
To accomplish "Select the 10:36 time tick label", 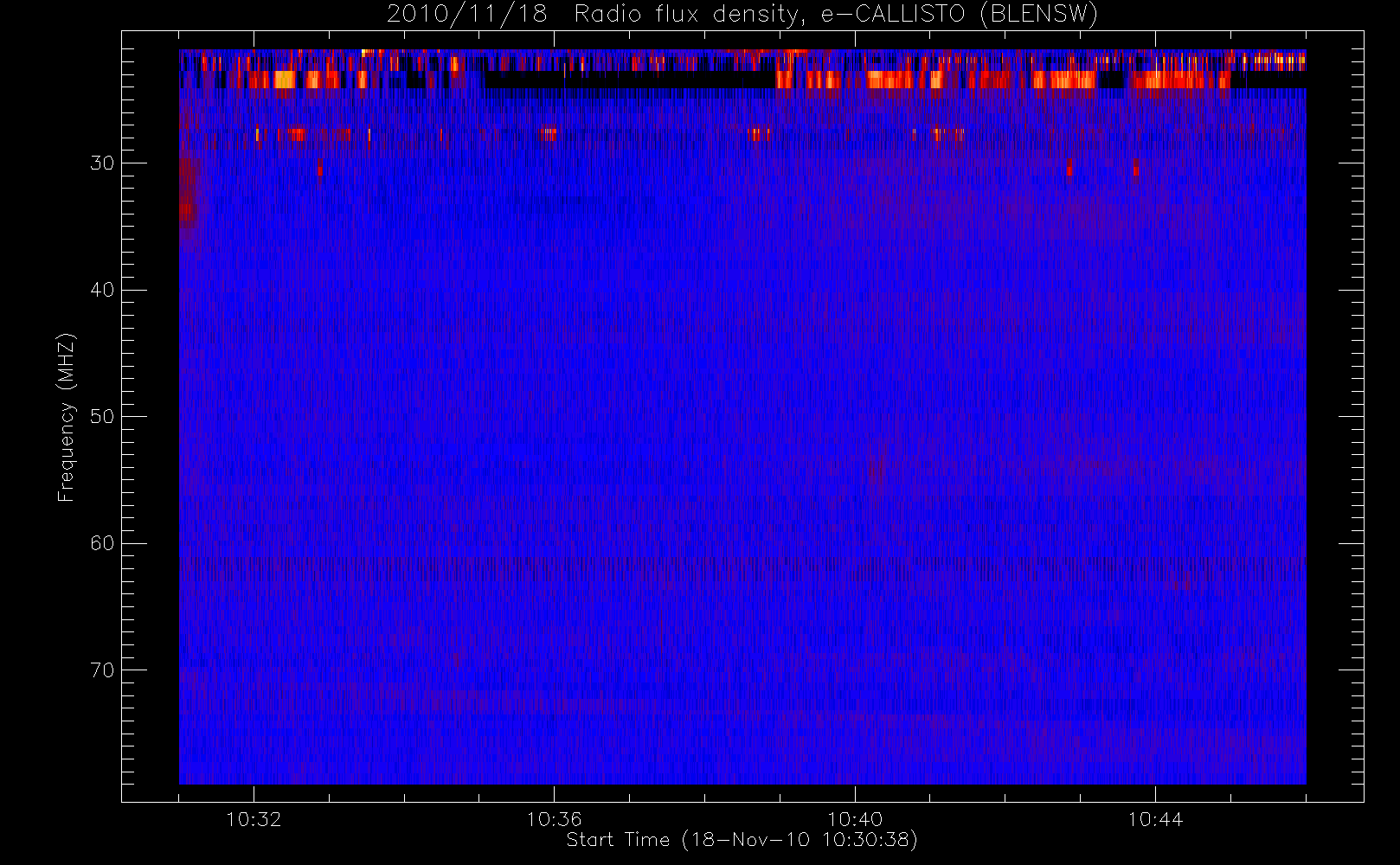I will (554, 820).
